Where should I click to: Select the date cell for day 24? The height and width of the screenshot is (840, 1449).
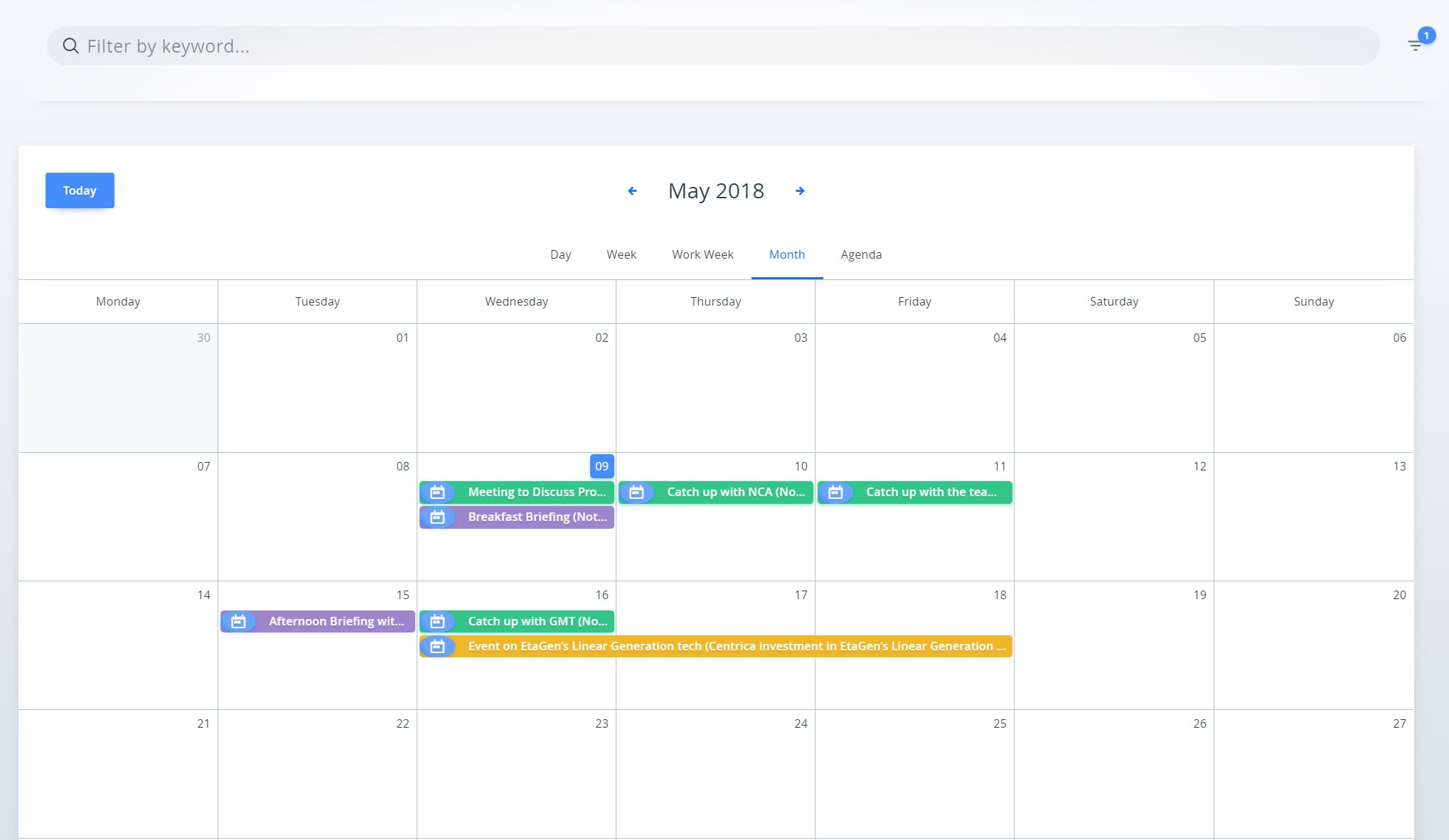(715, 775)
